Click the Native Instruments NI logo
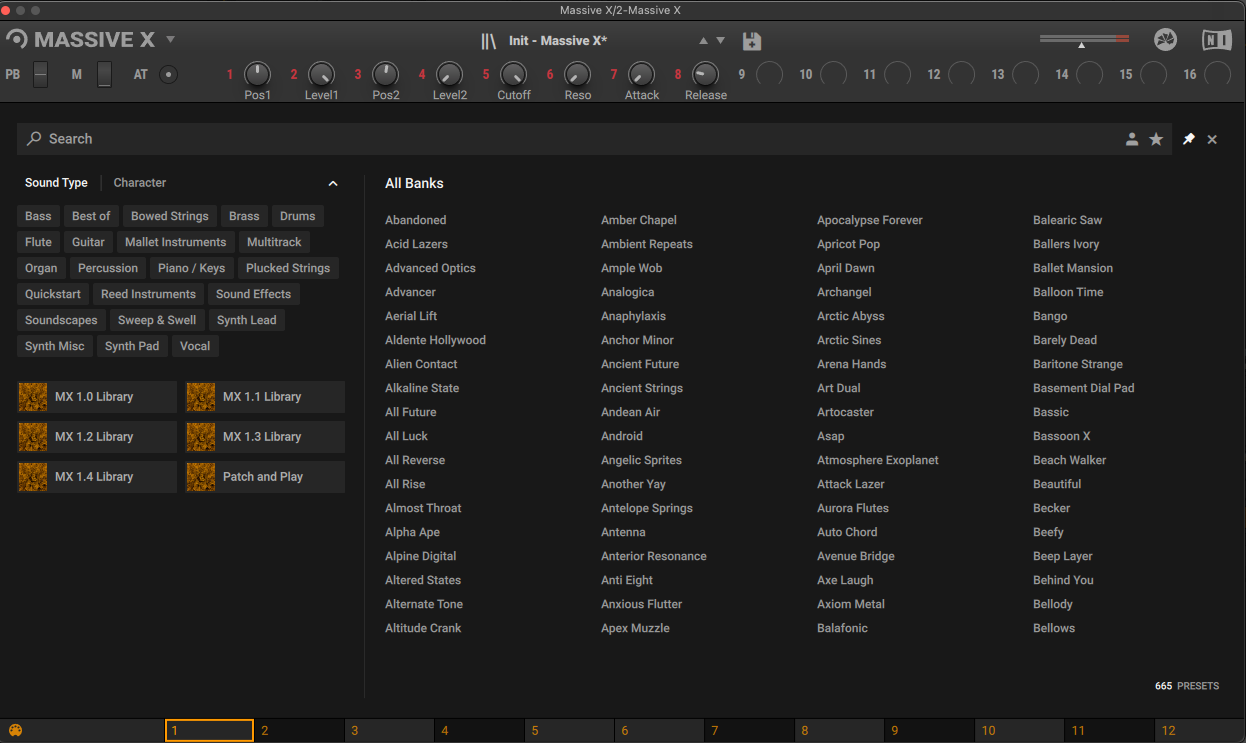Image resolution: width=1246 pixels, height=743 pixels. [1217, 40]
